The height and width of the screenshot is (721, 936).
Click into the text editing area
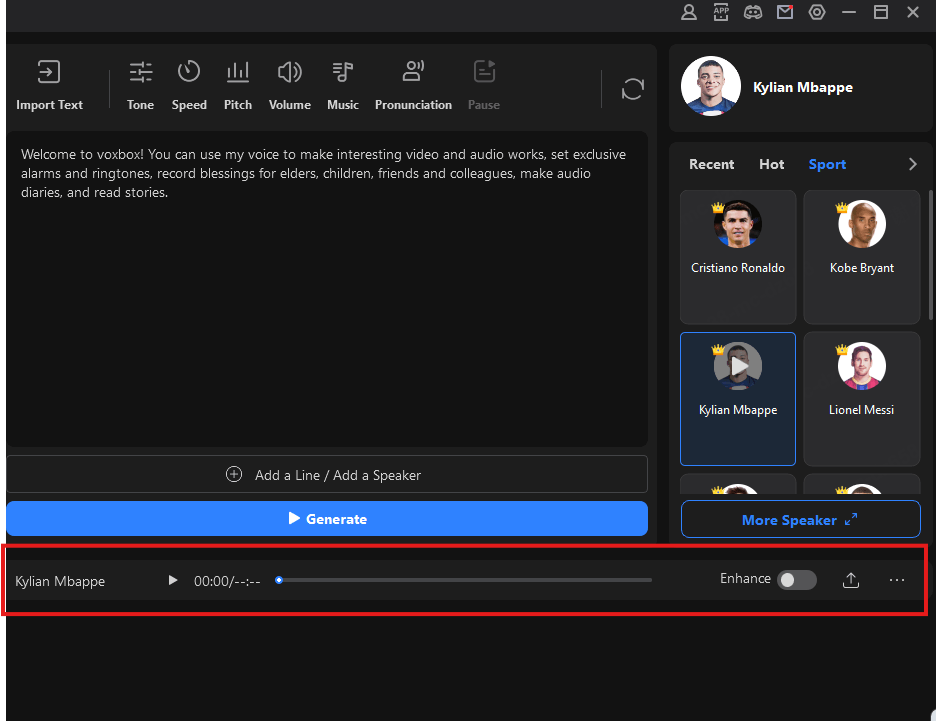click(327, 289)
